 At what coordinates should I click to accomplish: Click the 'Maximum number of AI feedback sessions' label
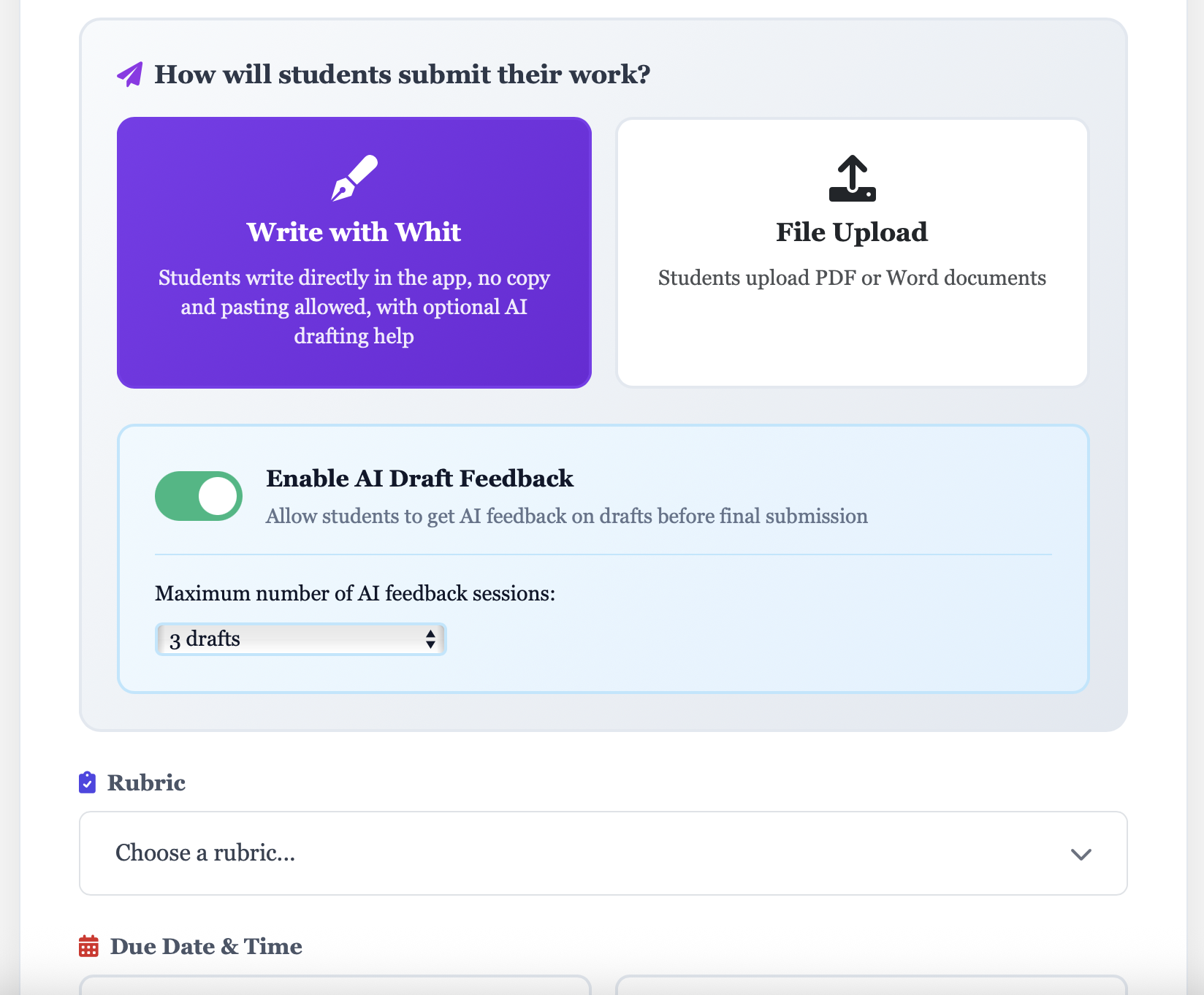[355, 593]
